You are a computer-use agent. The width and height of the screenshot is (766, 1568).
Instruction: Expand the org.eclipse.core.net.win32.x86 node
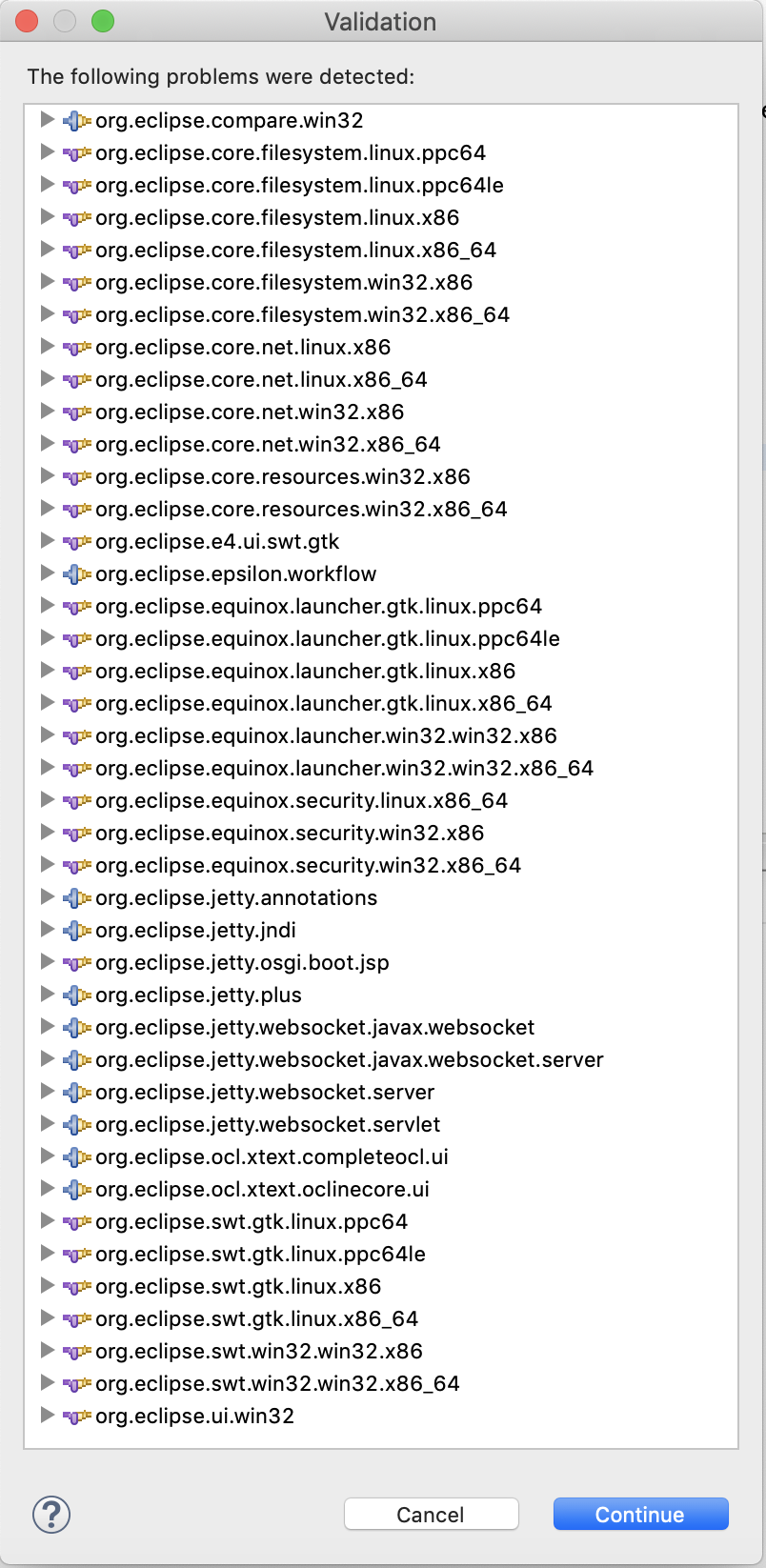click(x=47, y=412)
